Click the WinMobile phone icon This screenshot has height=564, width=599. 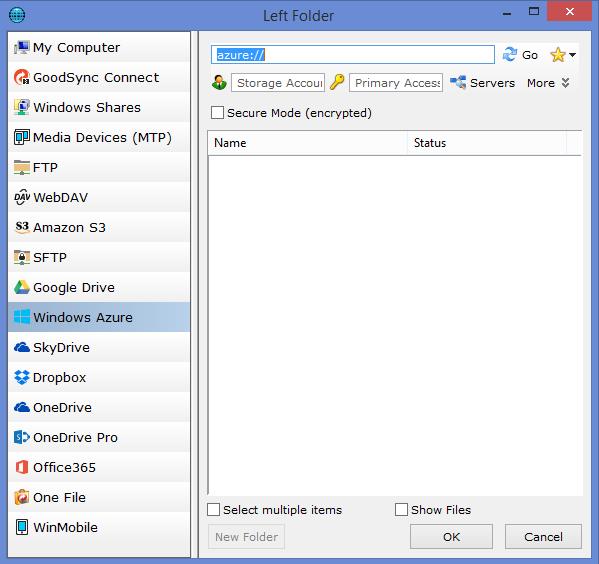21,527
